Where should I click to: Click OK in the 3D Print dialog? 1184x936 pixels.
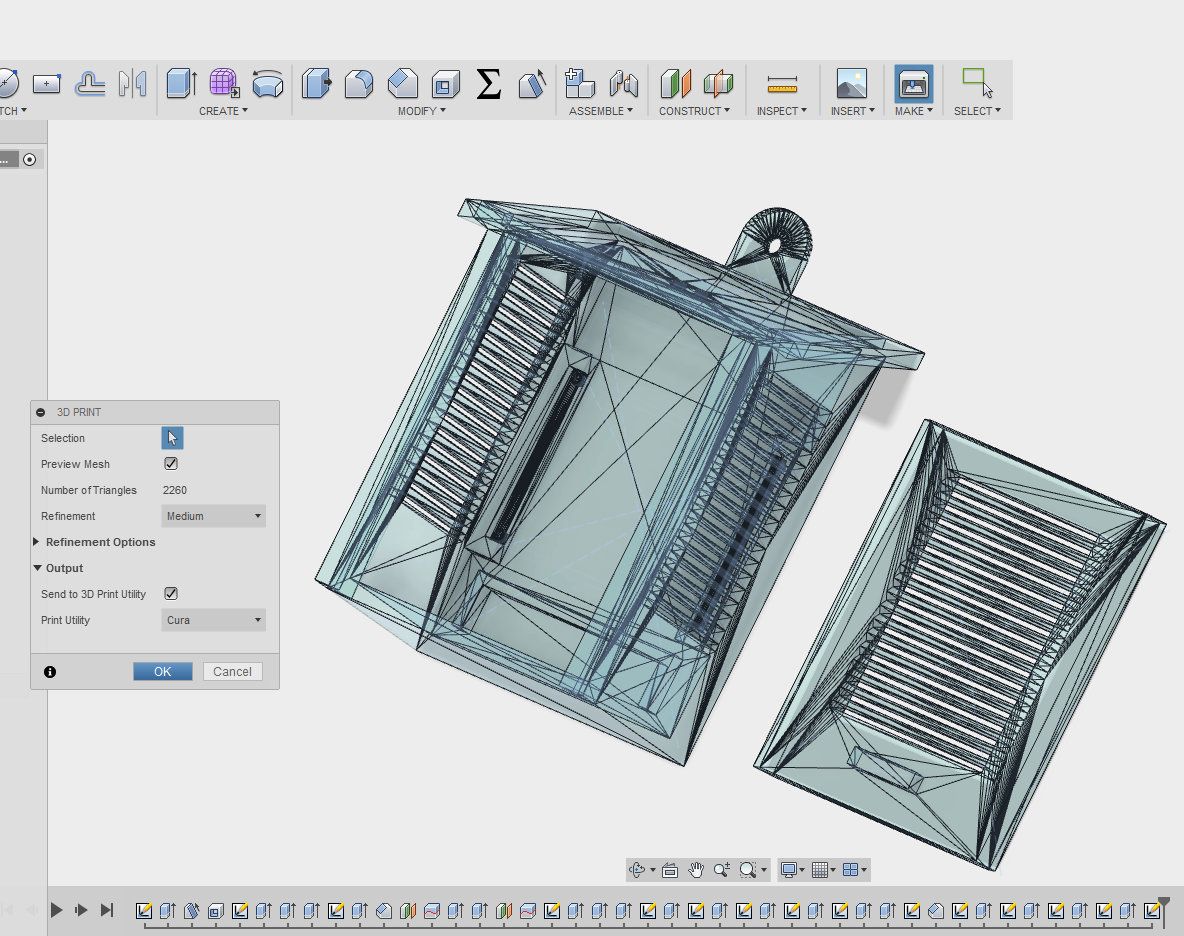162,672
